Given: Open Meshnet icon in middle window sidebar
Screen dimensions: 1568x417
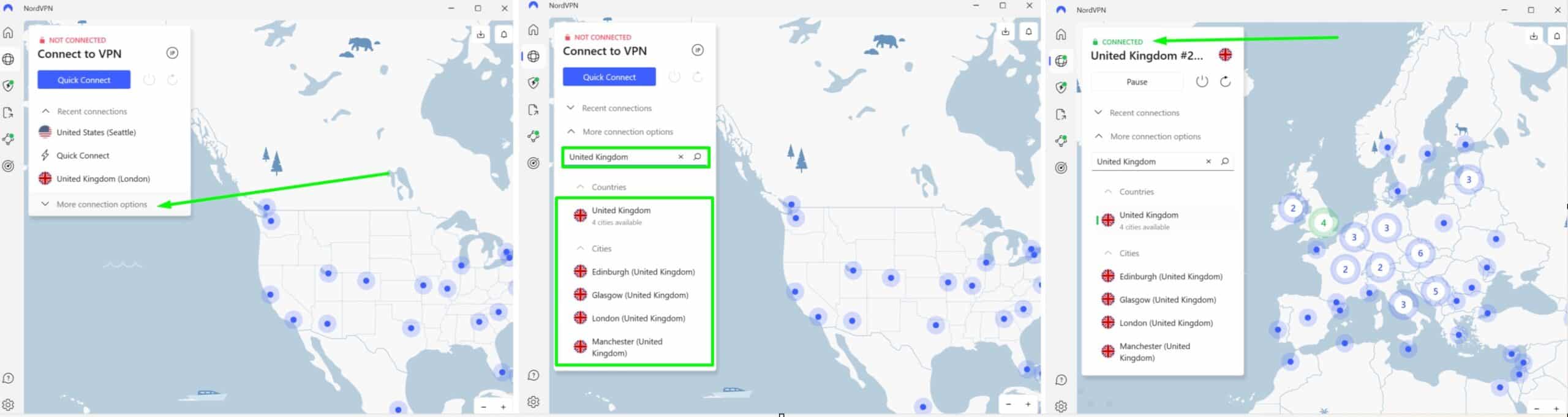Looking at the screenshot, I should (533, 137).
